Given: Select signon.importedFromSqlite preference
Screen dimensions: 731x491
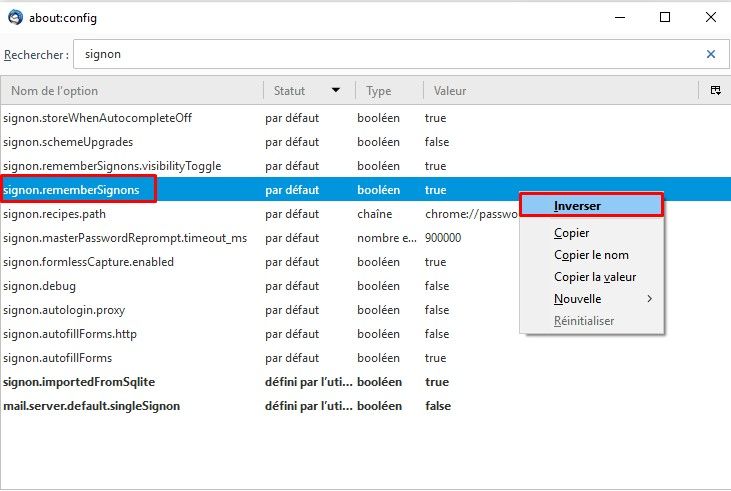Looking at the screenshot, I should (x=366, y=382).
